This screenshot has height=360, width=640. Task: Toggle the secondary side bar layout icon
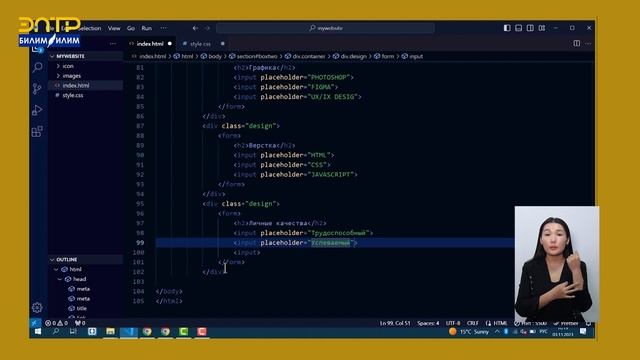pos(530,28)
